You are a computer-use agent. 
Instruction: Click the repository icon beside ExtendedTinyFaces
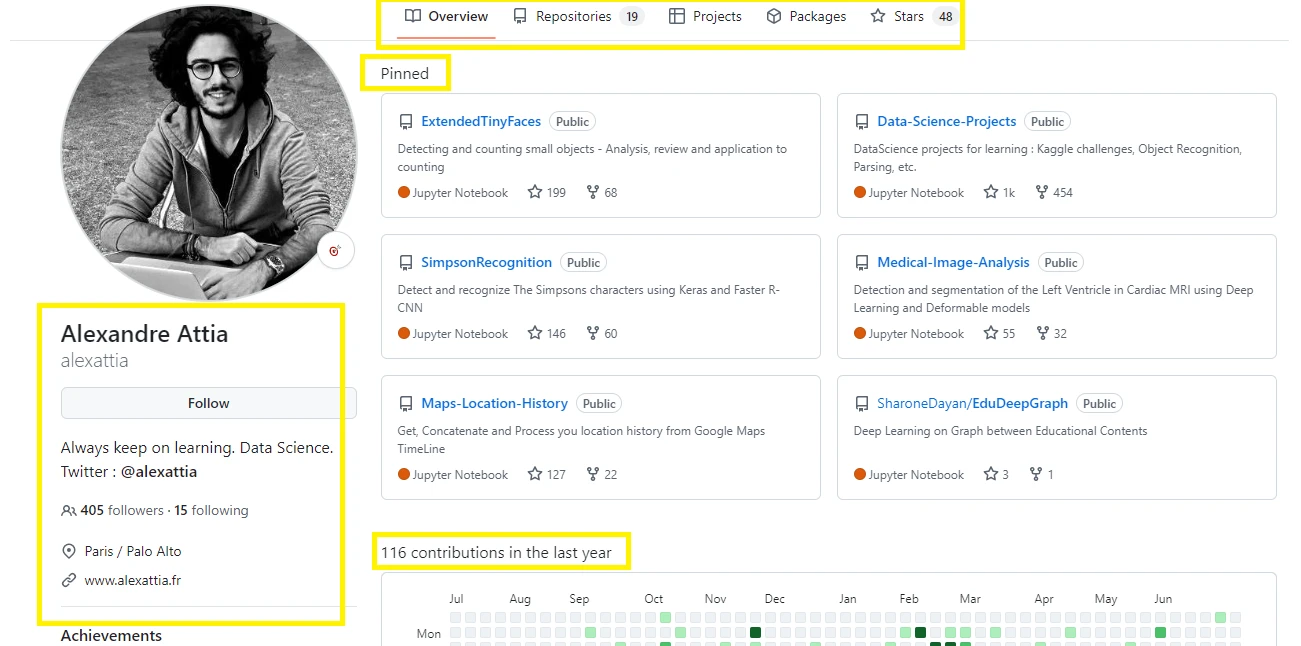406,122
